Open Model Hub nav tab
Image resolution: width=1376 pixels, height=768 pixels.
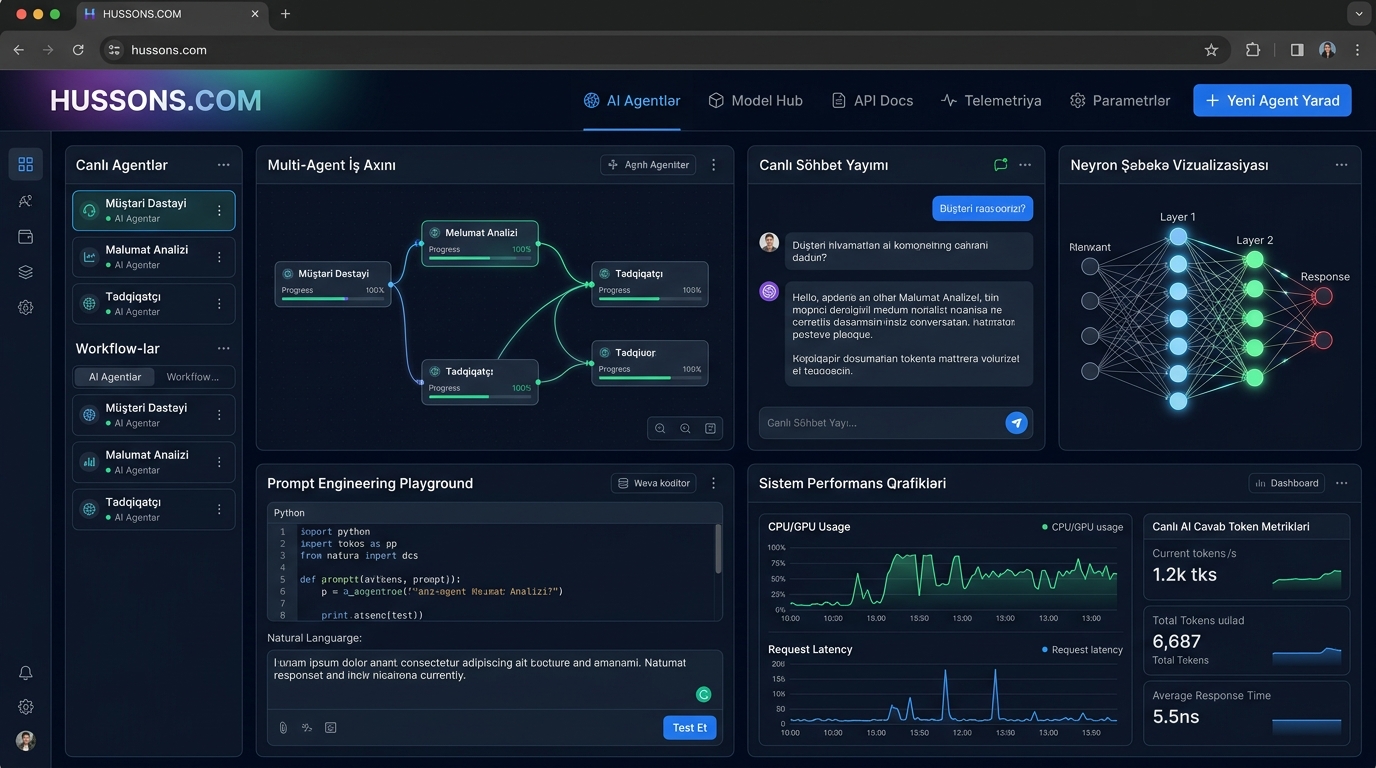pos(755,101)
